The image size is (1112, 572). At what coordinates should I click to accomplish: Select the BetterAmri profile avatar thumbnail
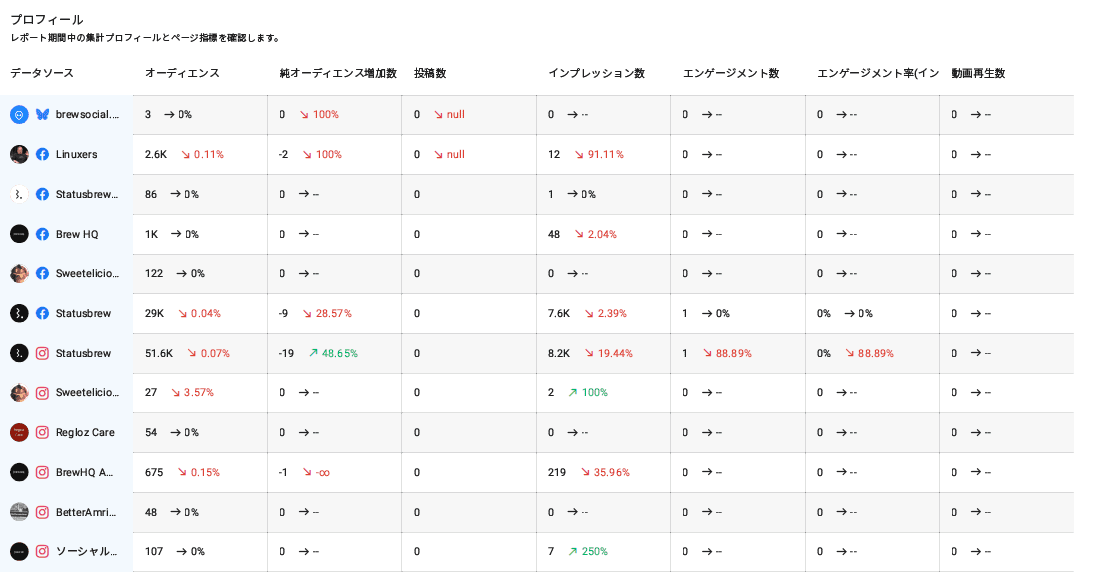19,512
